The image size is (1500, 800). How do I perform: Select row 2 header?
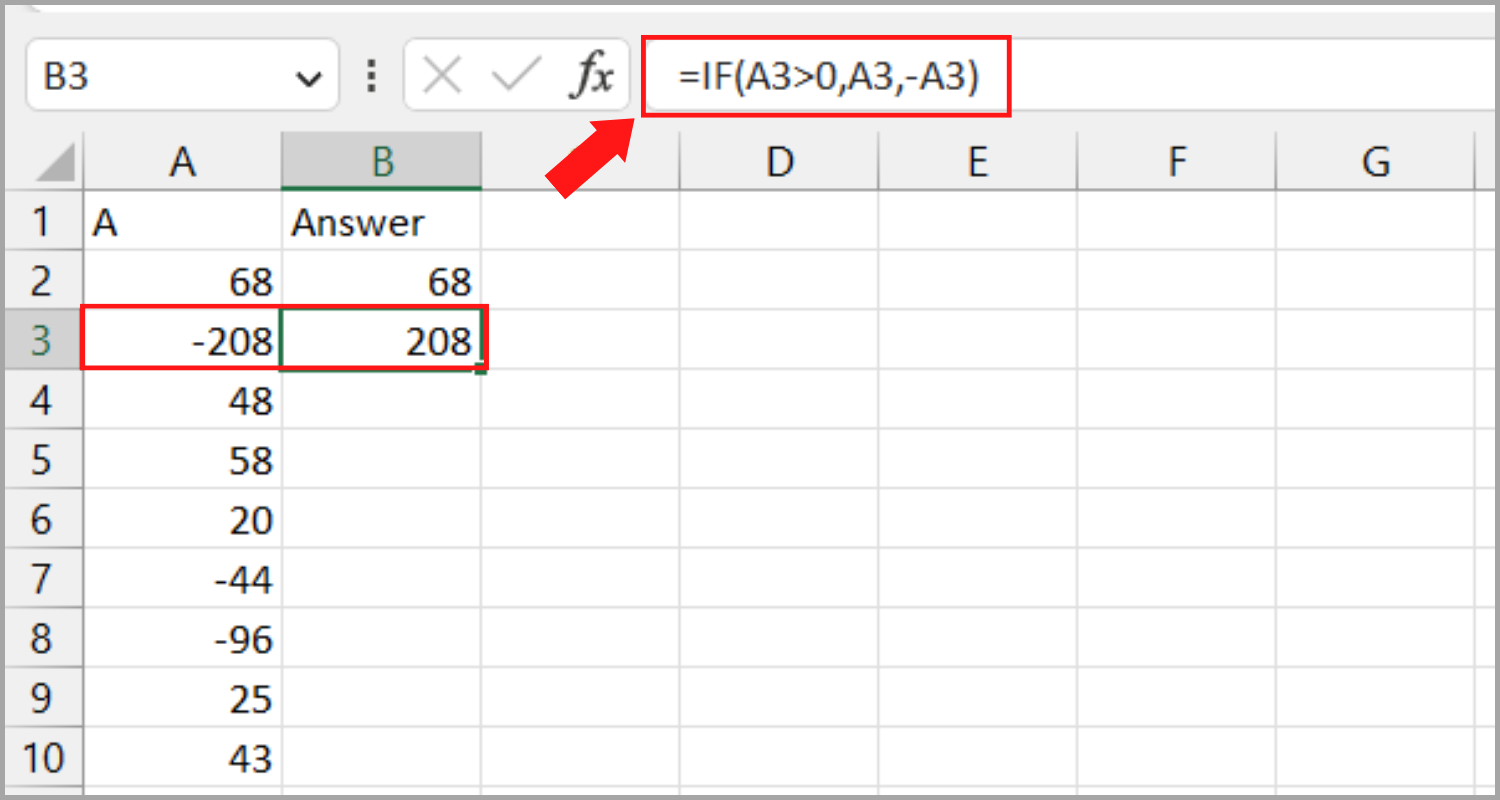42,281
